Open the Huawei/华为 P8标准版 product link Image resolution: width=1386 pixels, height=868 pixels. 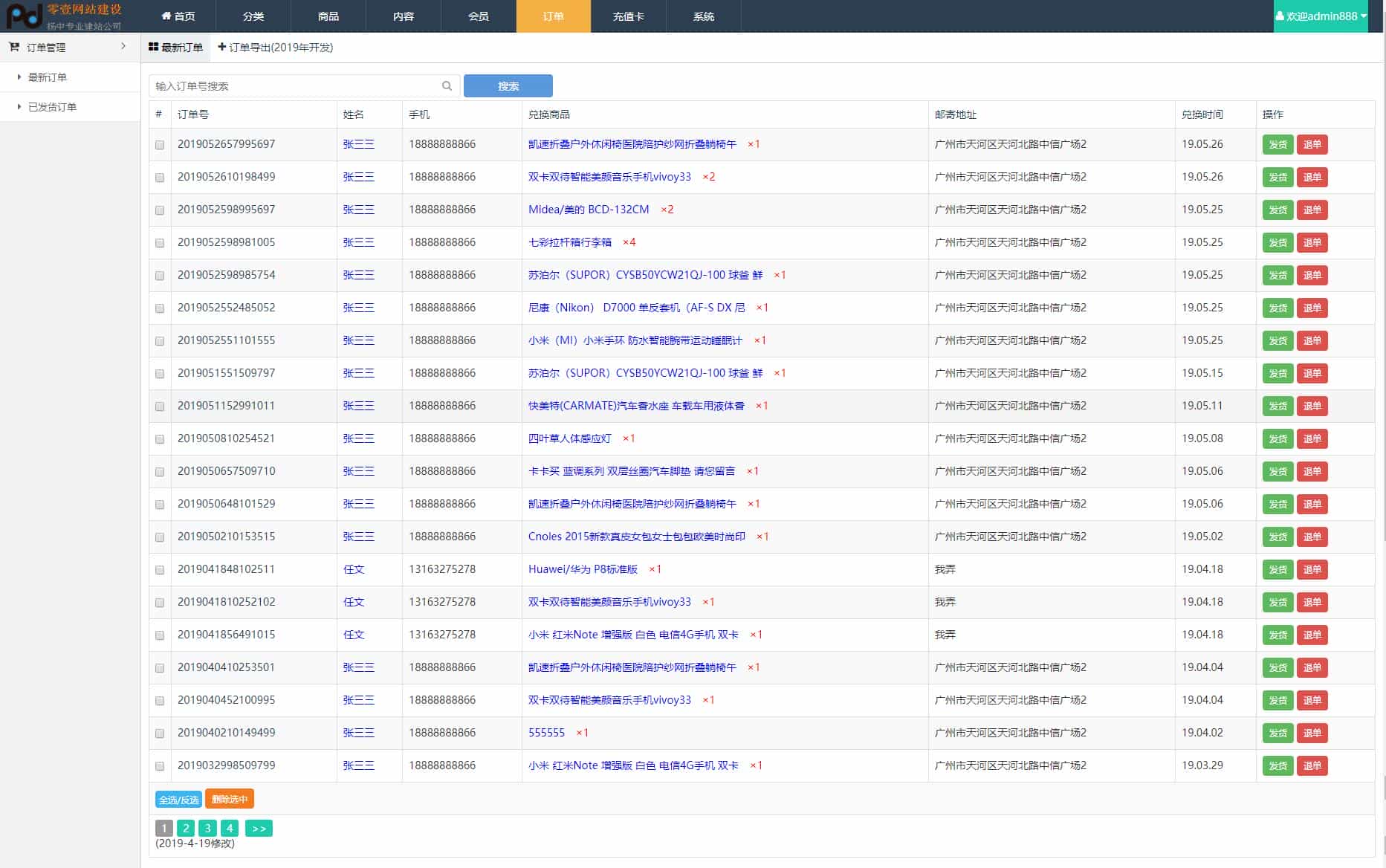pos(583,569)
